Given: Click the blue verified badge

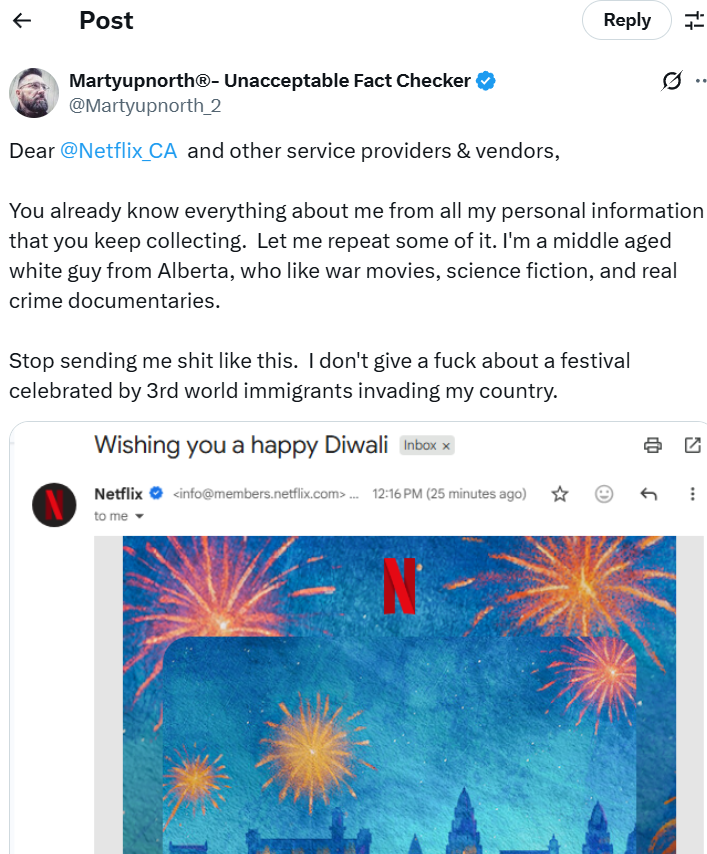Looking at the screenshot, I should coord(486,81).
